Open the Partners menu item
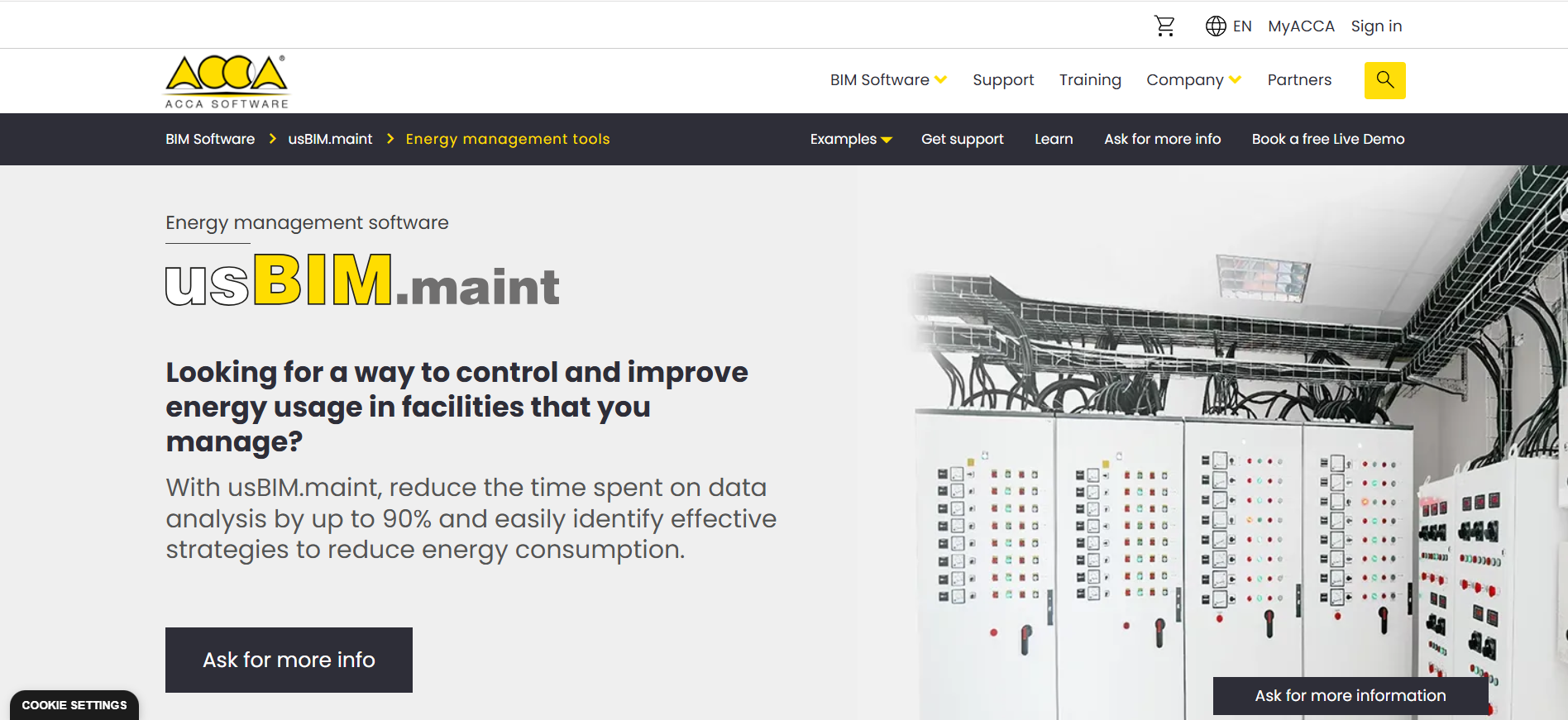 coord(1299,80)
